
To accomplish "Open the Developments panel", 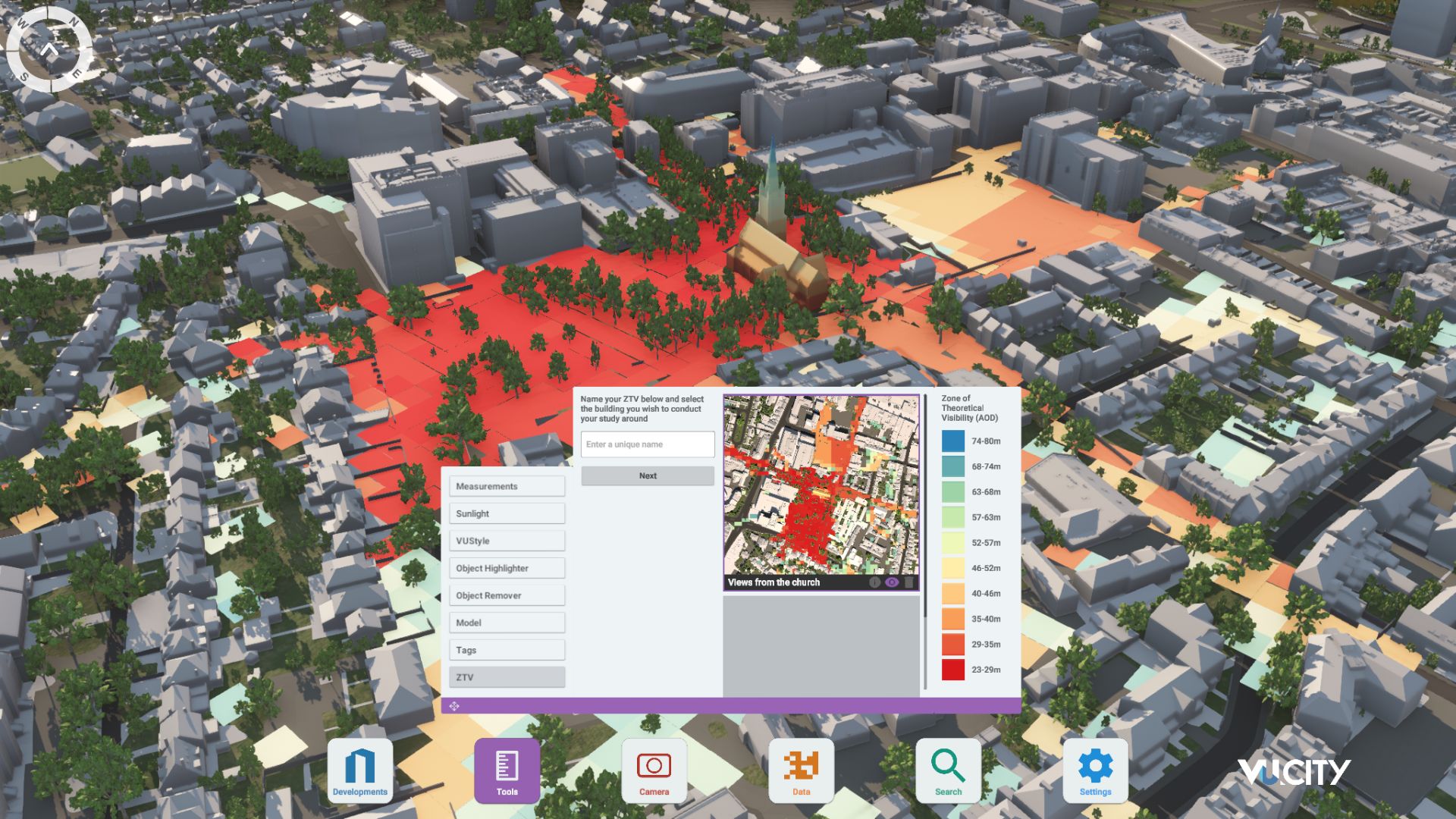I will click(360, 770).
